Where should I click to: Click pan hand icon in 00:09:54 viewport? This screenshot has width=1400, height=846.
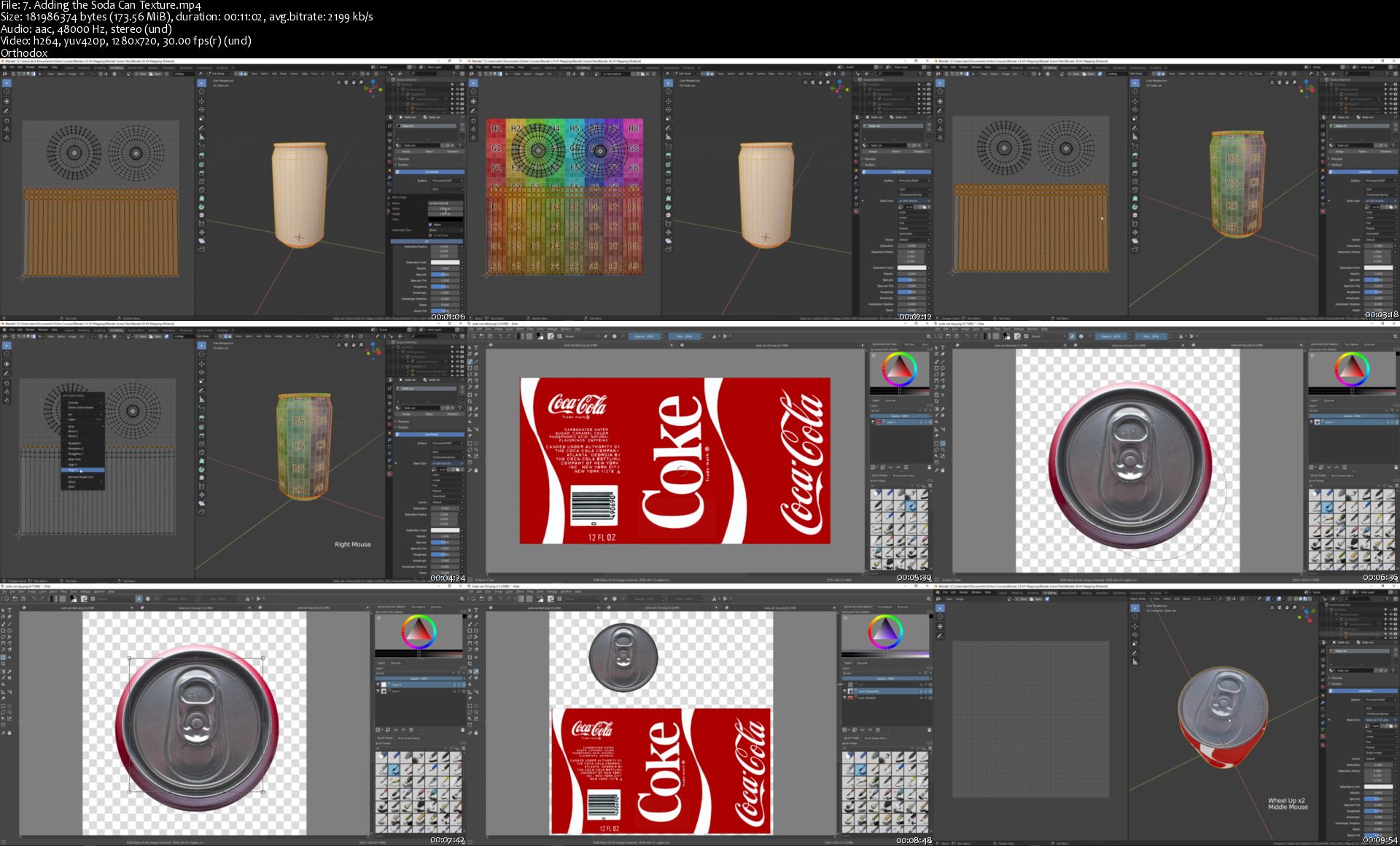click(1287, 608)
